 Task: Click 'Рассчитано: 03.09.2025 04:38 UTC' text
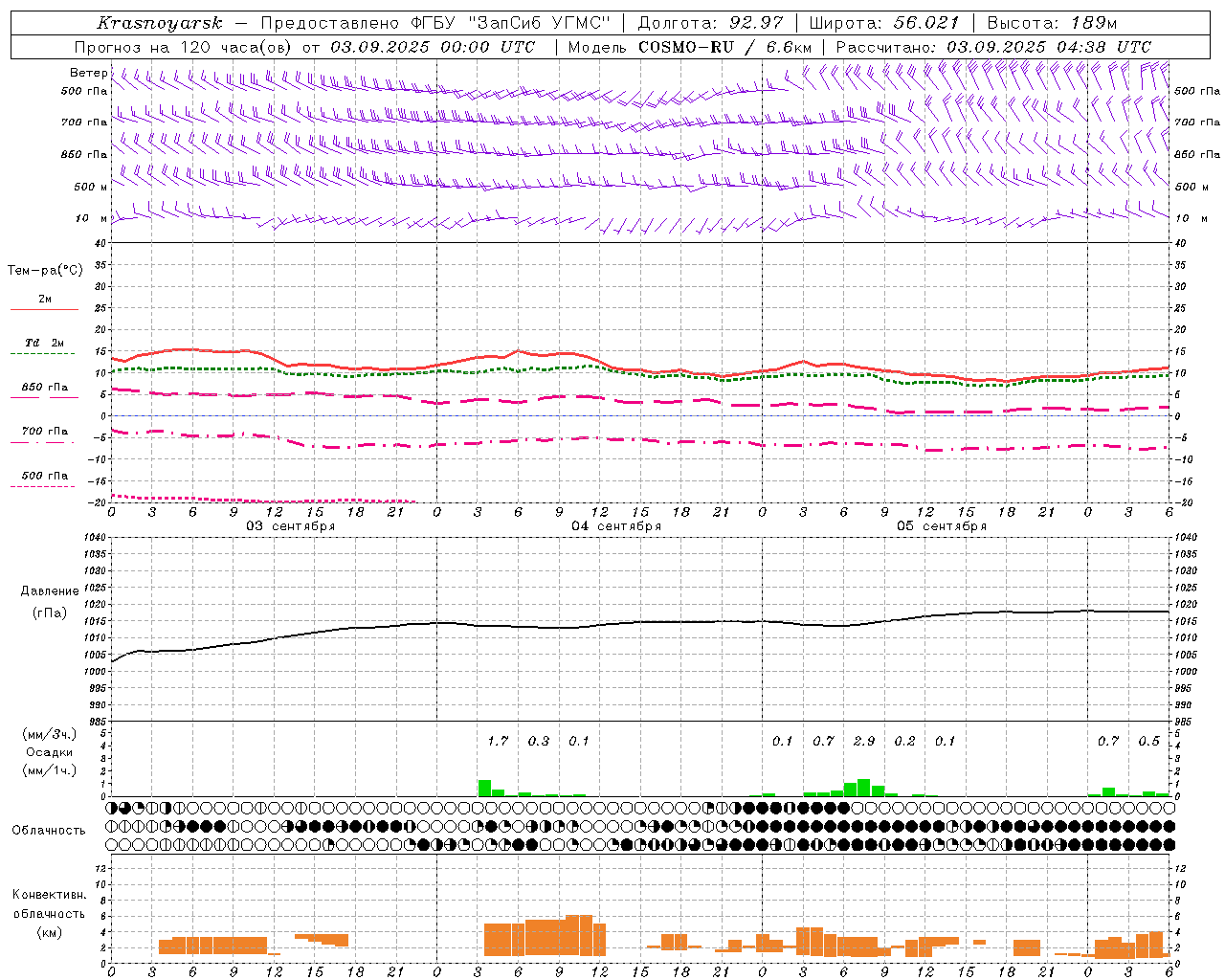click(x=993, y=47)
